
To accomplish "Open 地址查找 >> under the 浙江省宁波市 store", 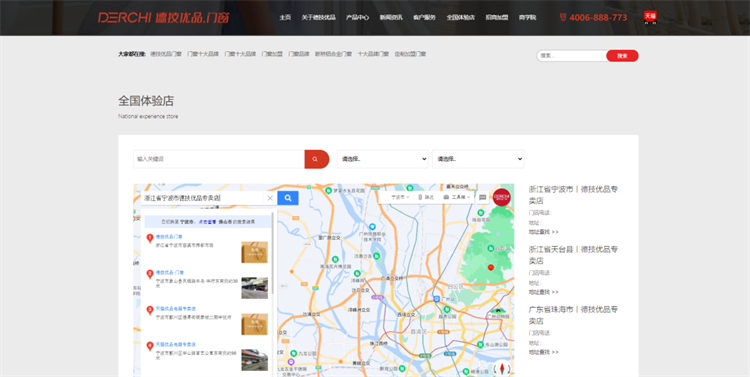I will (543, 232).
